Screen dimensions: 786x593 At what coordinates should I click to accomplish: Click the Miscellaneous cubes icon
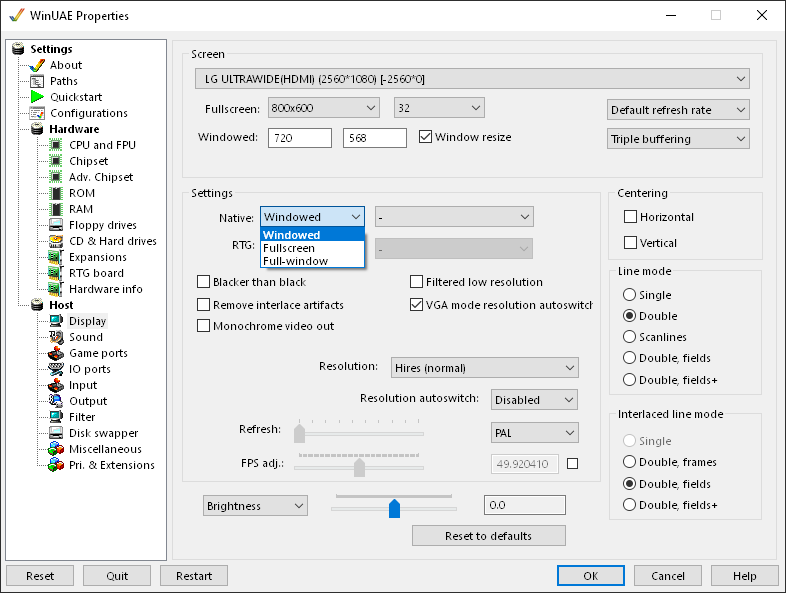pyautogui.click(x=56, y=449)
